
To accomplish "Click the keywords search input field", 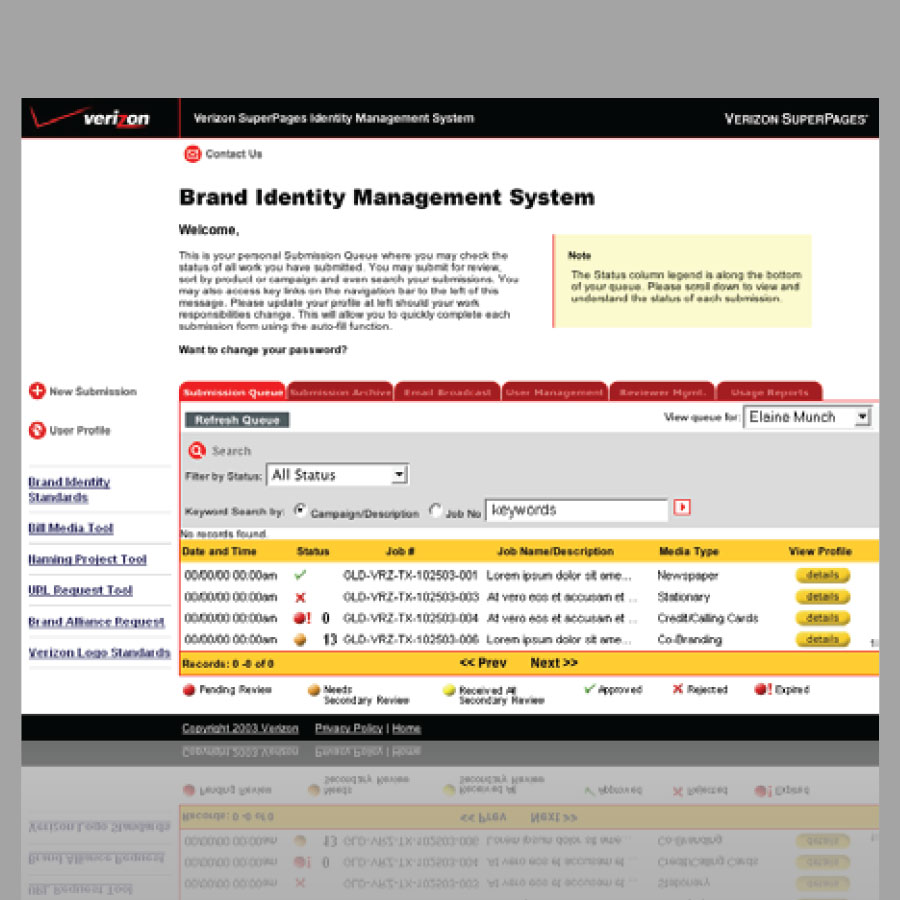I will tap(577, 510).
